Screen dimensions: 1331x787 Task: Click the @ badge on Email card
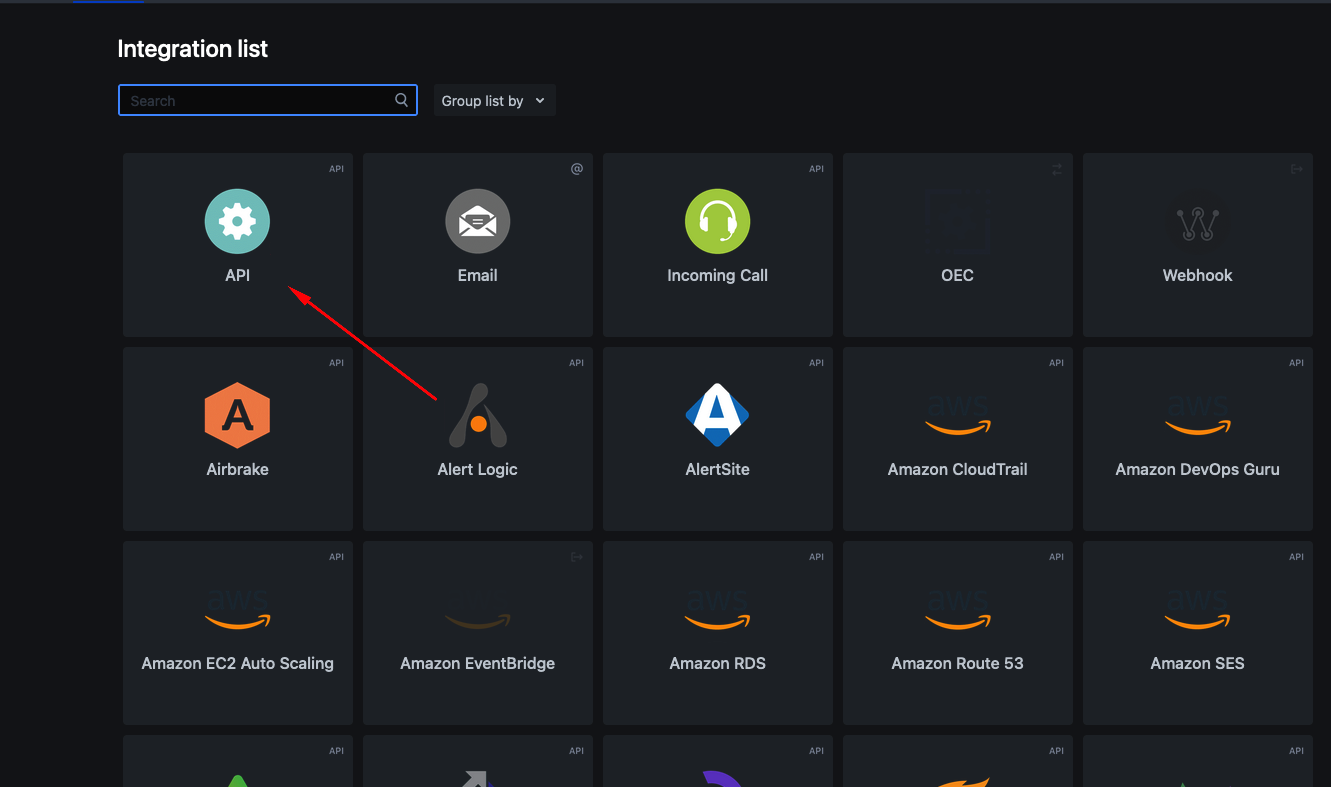577,169
